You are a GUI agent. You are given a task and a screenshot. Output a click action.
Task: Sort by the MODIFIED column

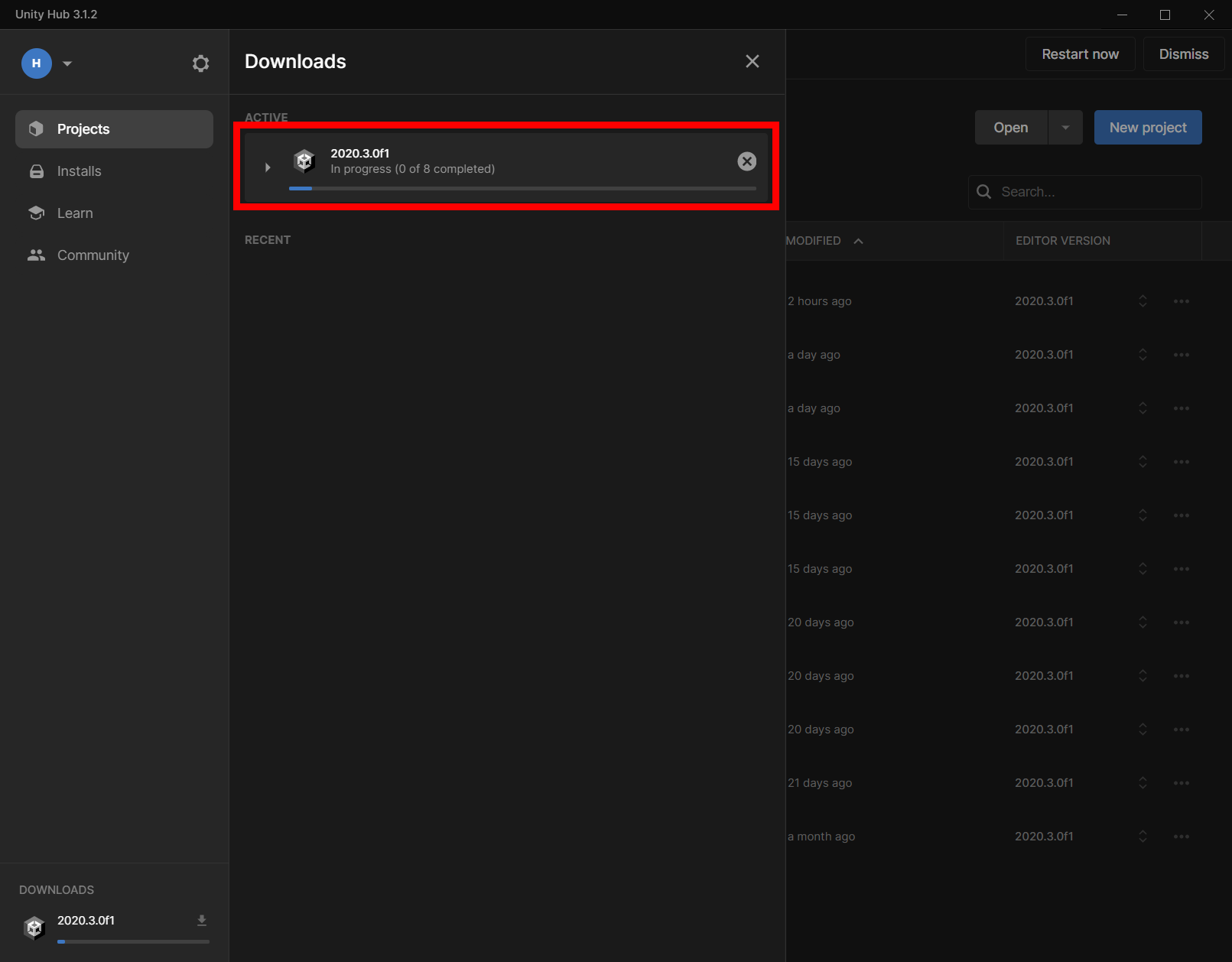(x=824, y=241)
